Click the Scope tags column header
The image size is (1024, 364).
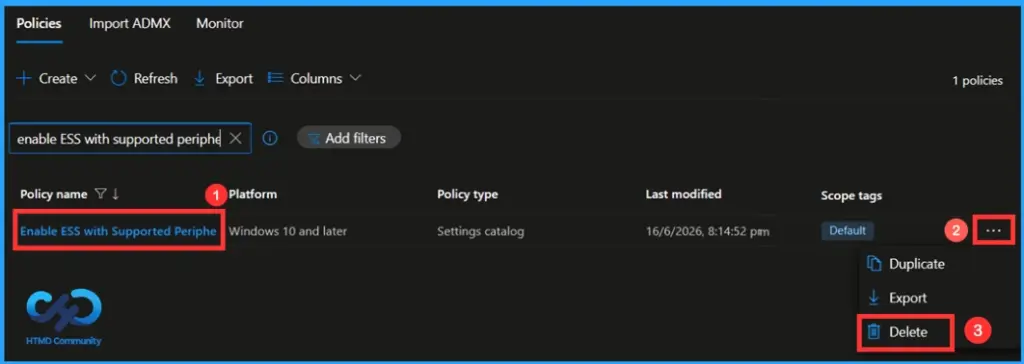[x=851, y=195]
